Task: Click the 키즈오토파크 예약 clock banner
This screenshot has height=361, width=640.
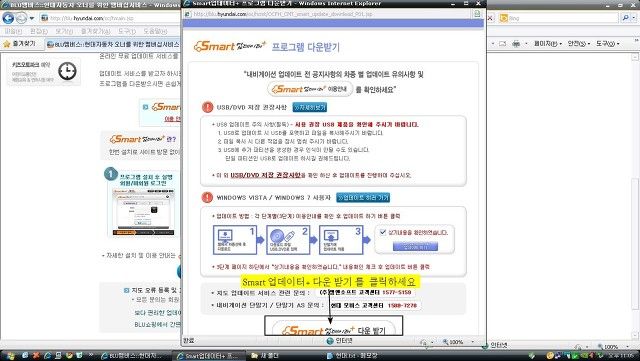Action: 43,71
